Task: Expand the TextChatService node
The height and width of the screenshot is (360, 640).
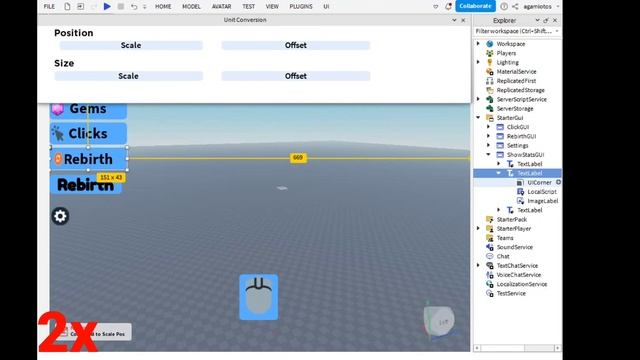Action: point(478,265)
